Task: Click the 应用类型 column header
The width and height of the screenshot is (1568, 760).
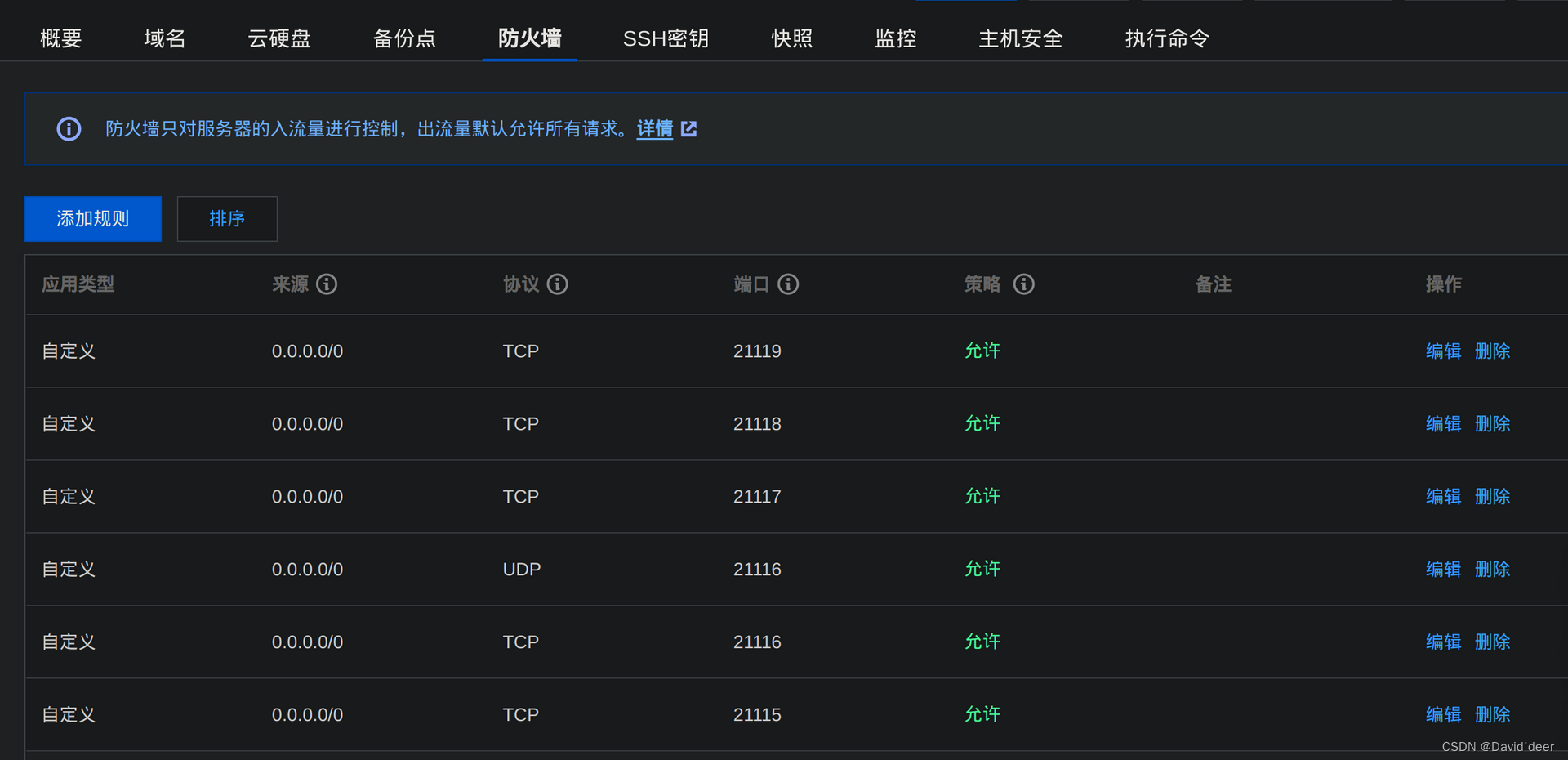Action: [78, 284]
